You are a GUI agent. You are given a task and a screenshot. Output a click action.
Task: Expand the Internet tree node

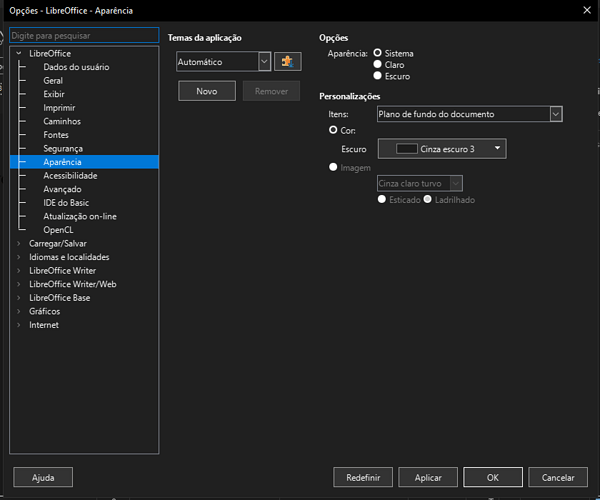19,325
